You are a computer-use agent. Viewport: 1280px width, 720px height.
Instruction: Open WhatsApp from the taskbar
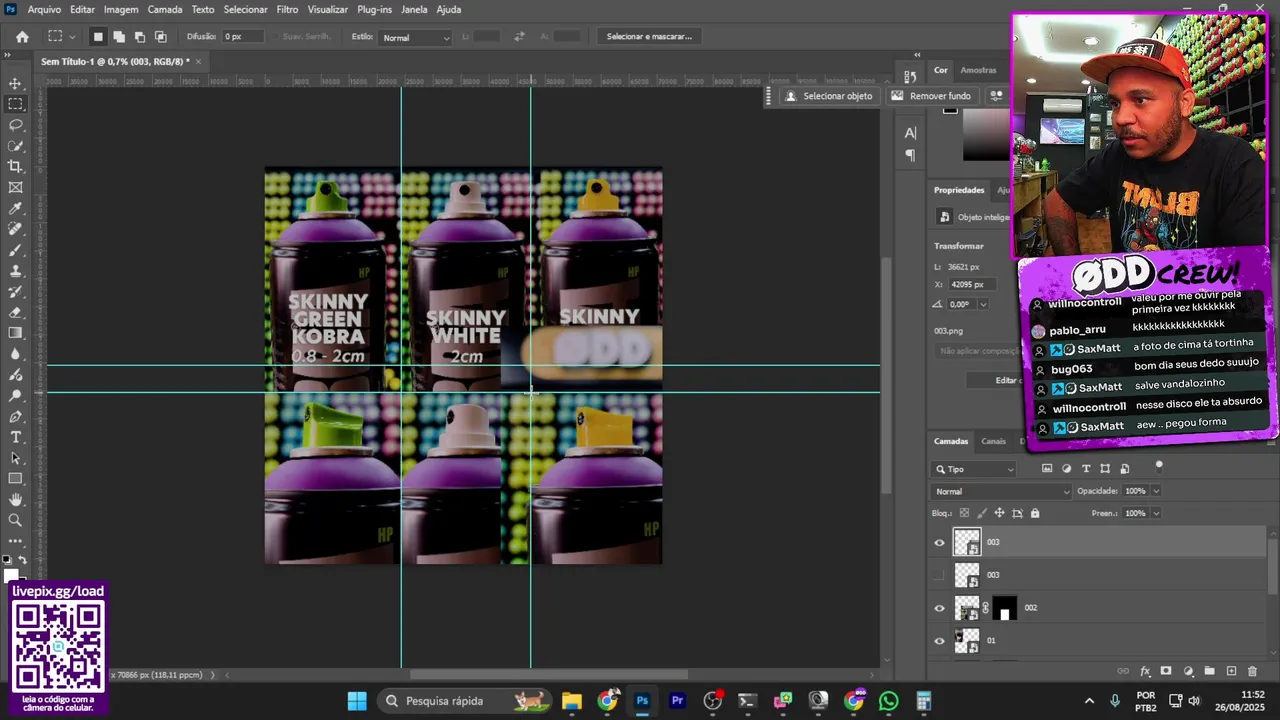pyautogui.click(x=888, y=701)
